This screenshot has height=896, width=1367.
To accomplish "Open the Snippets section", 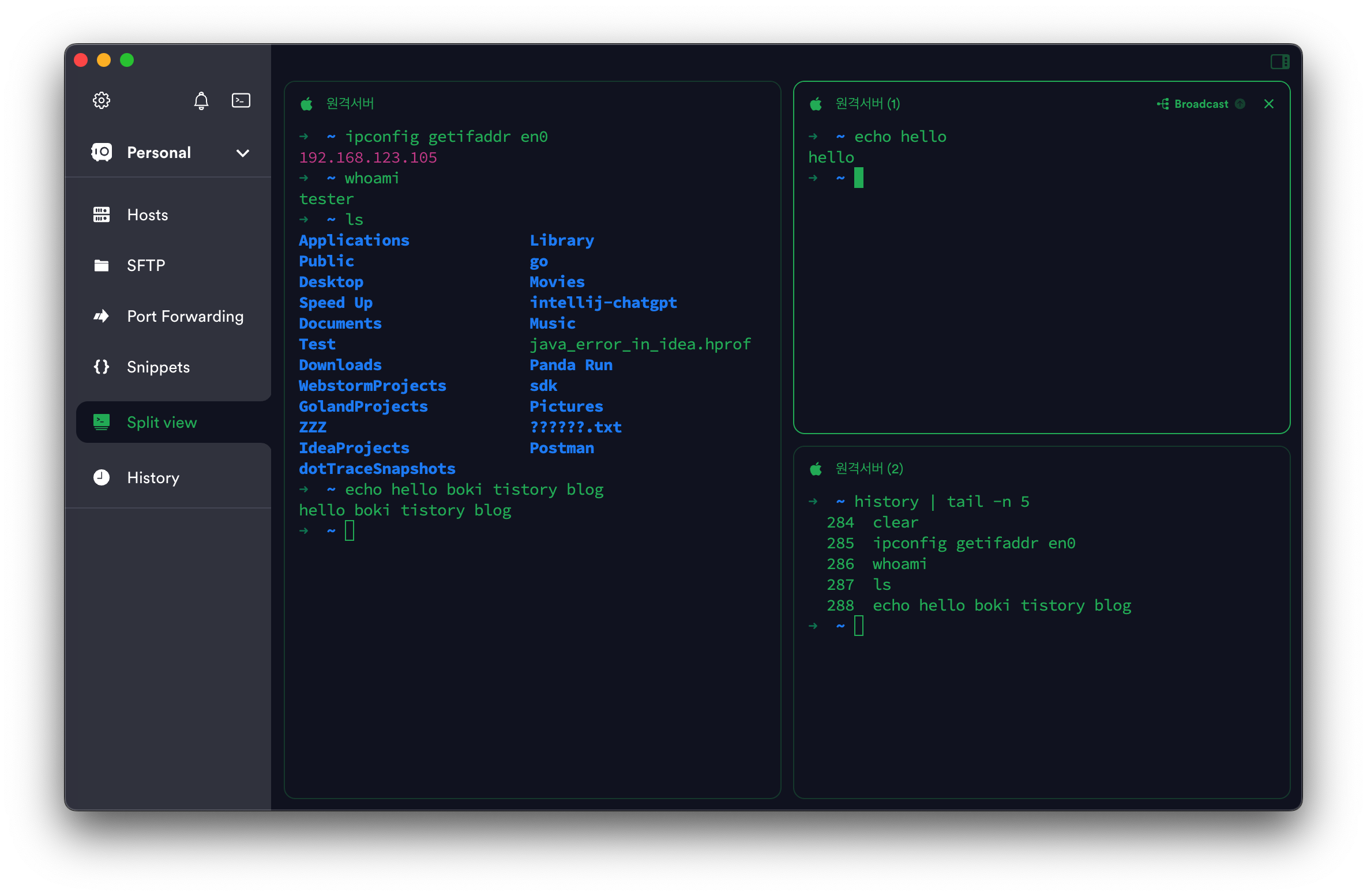I will [158, 367].
